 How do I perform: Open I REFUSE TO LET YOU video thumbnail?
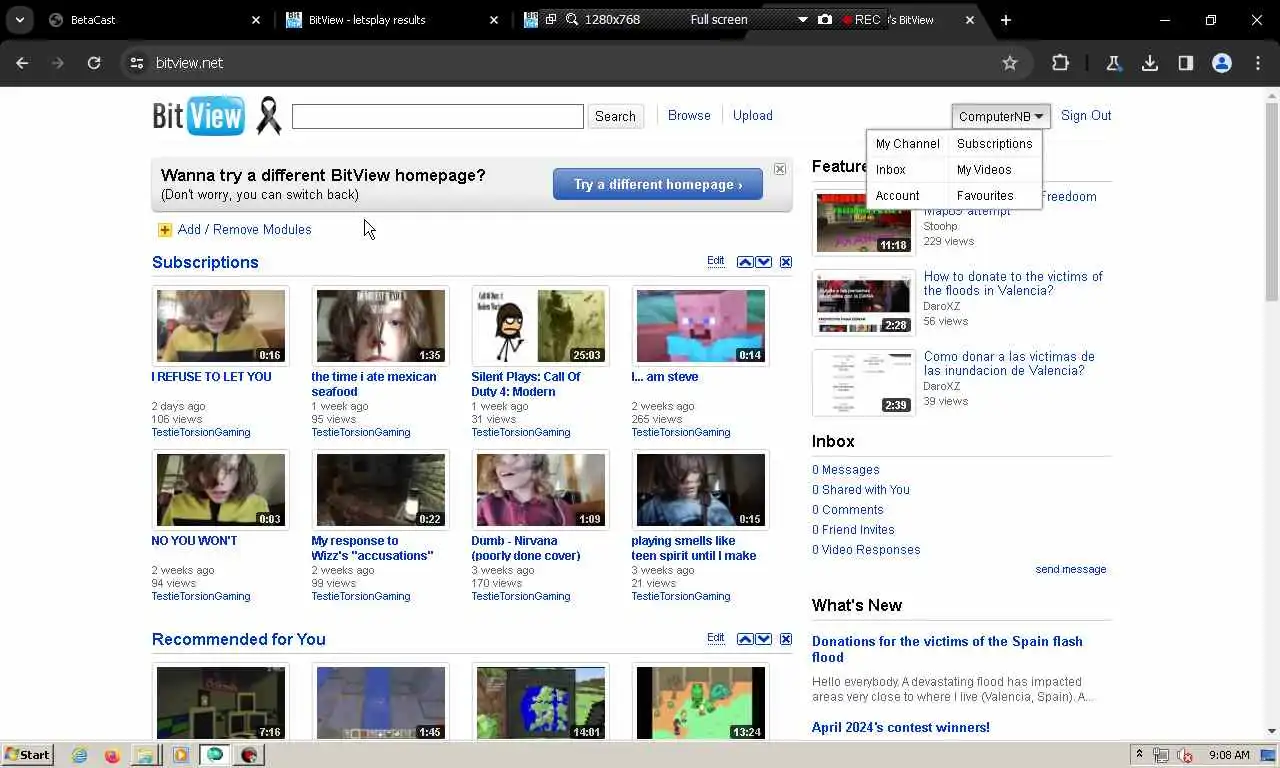[221, 326]
